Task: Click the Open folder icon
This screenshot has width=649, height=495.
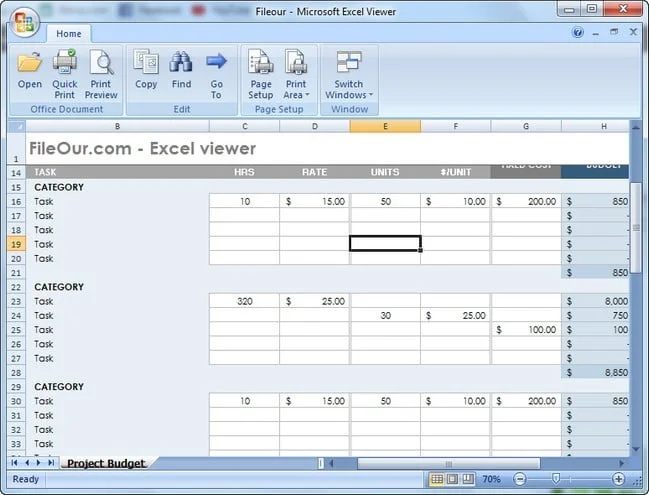Action: tap(30, 72)
